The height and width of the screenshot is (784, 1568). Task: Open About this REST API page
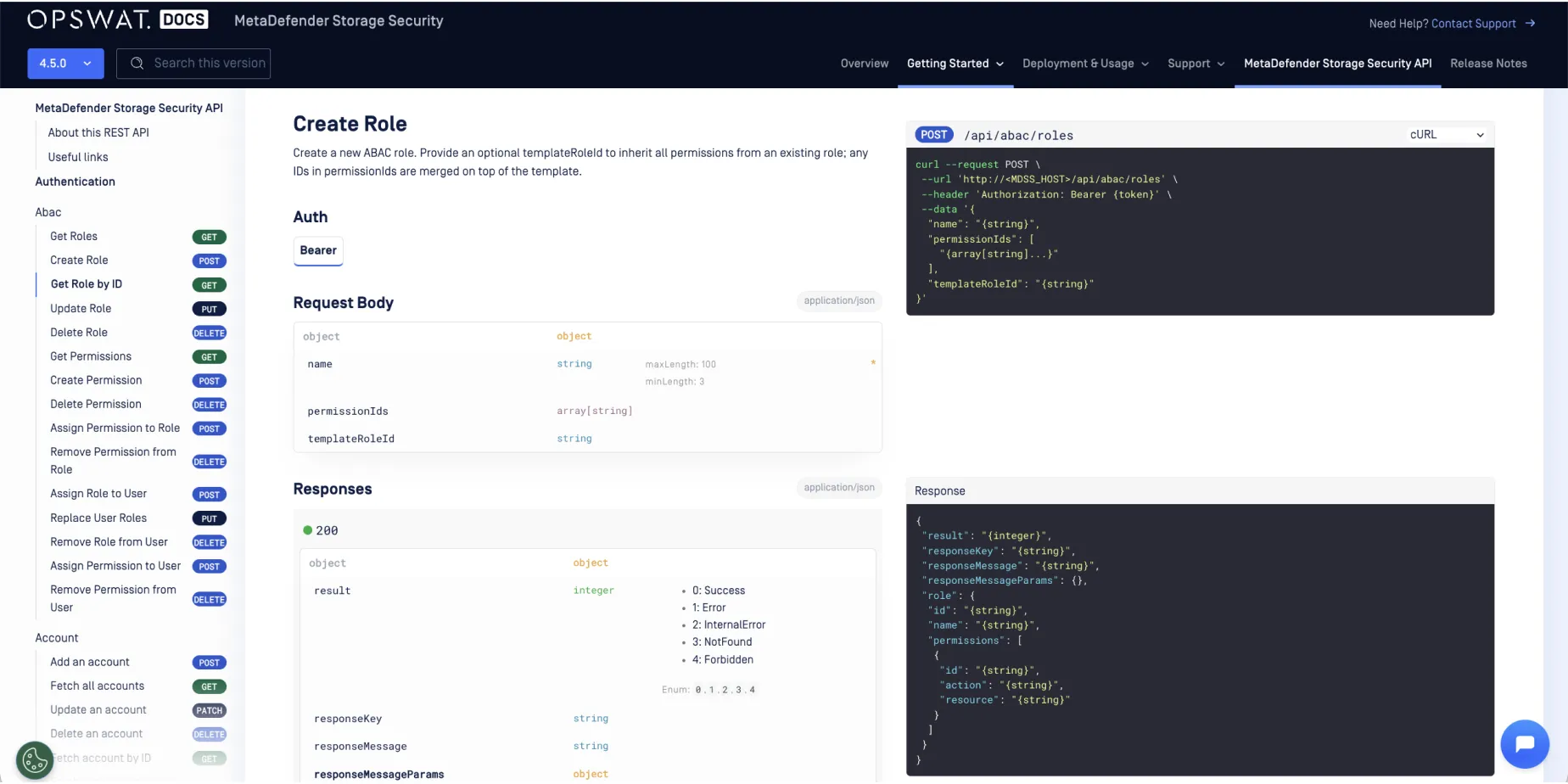(98, 132)
